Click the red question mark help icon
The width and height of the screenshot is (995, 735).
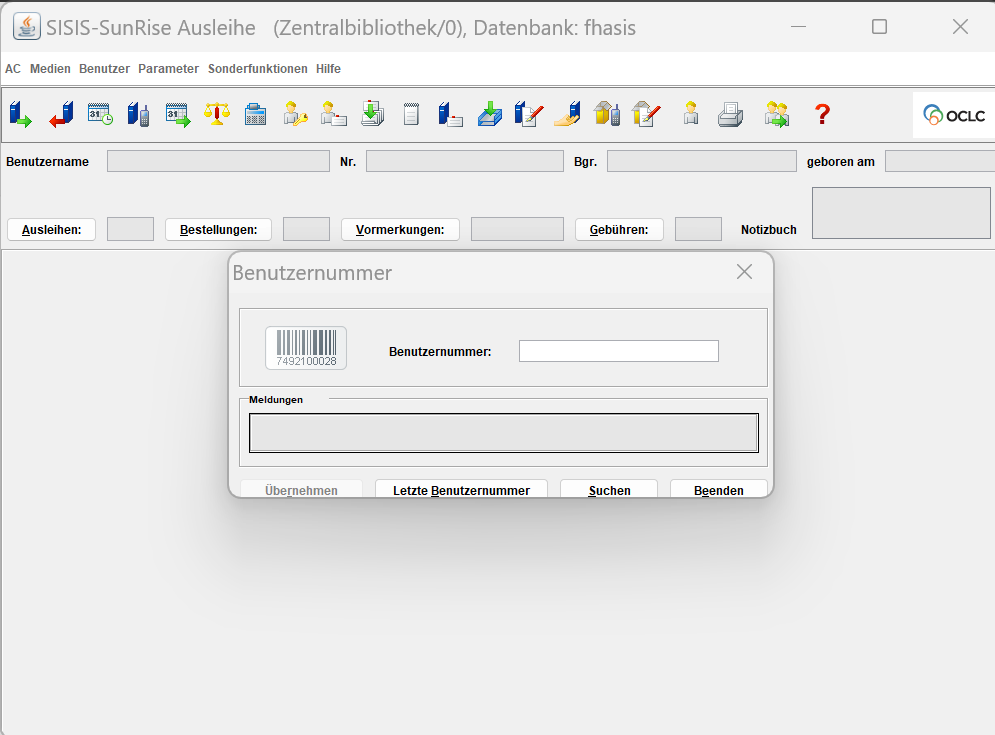coord(822,114)
